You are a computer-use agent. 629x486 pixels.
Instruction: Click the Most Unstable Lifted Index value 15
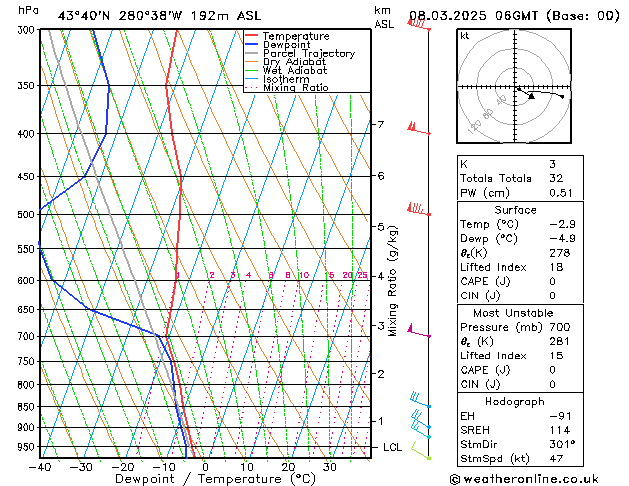coord(556,356)
